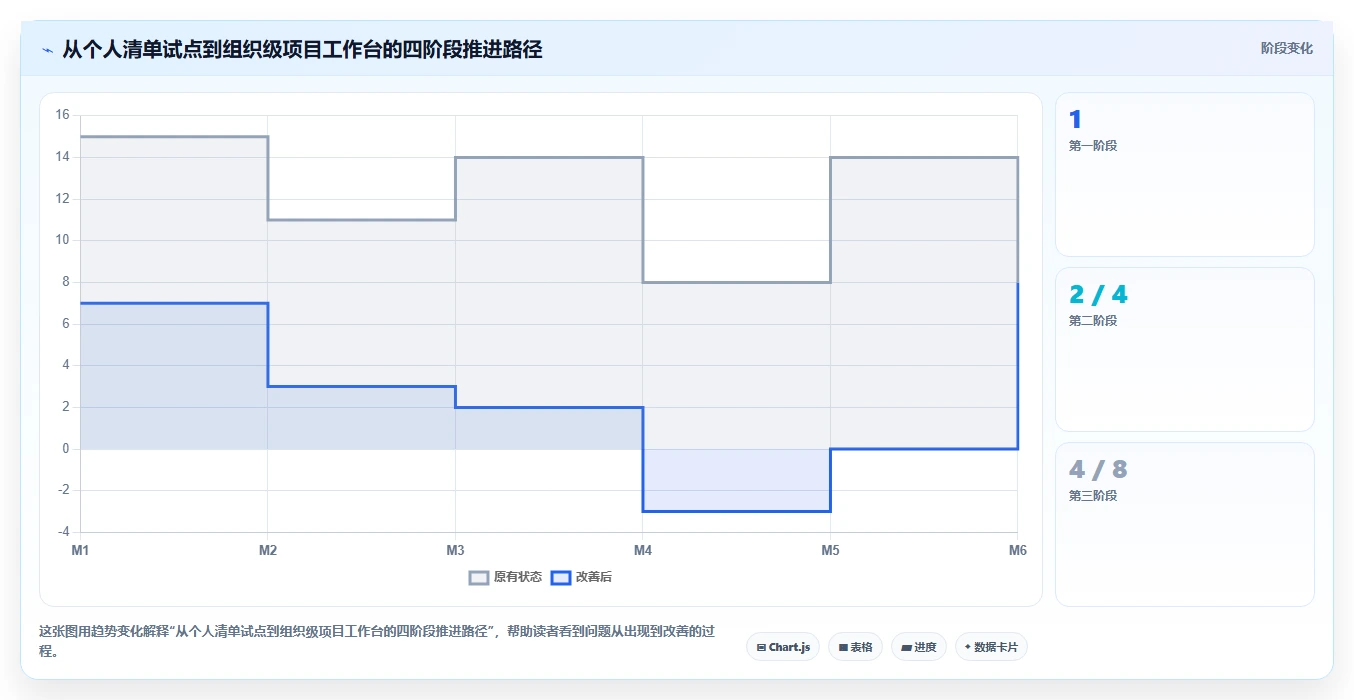Click the M2 x-axis label

(x=268, y=550)
